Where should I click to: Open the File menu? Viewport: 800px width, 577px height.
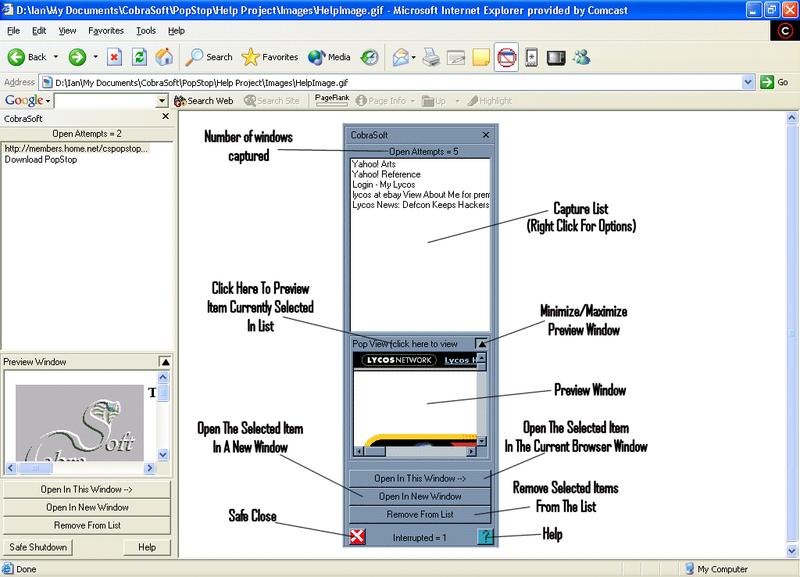pos(13,31)
